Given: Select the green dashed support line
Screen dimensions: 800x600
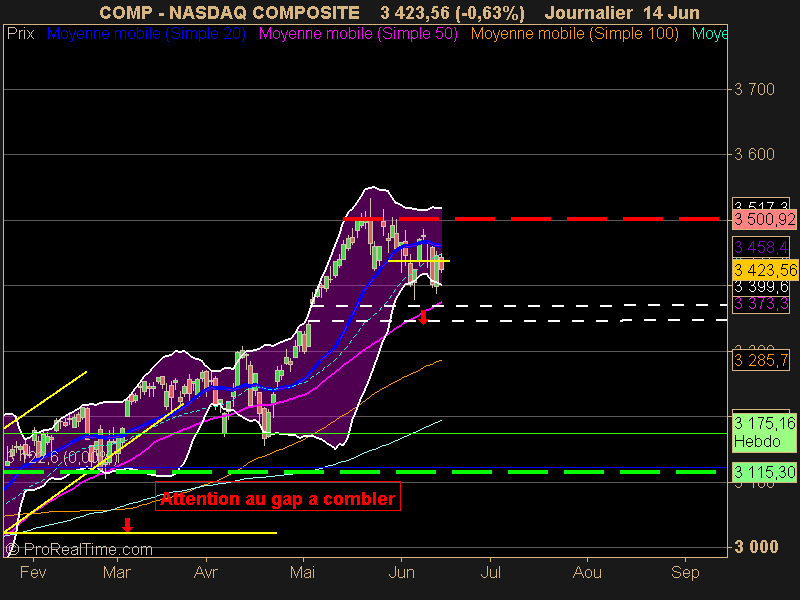Looking at the screenshot, I should coord(360,472).
